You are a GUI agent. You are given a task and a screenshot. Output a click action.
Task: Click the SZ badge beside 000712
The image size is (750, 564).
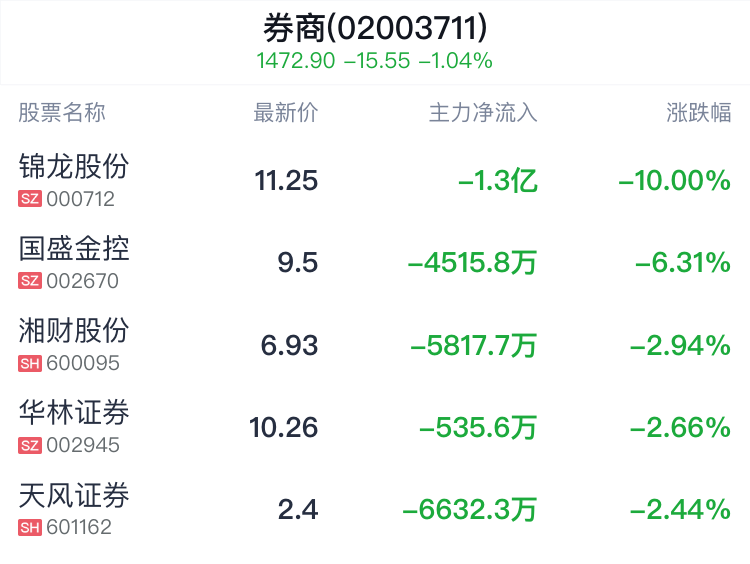(30, 199)
